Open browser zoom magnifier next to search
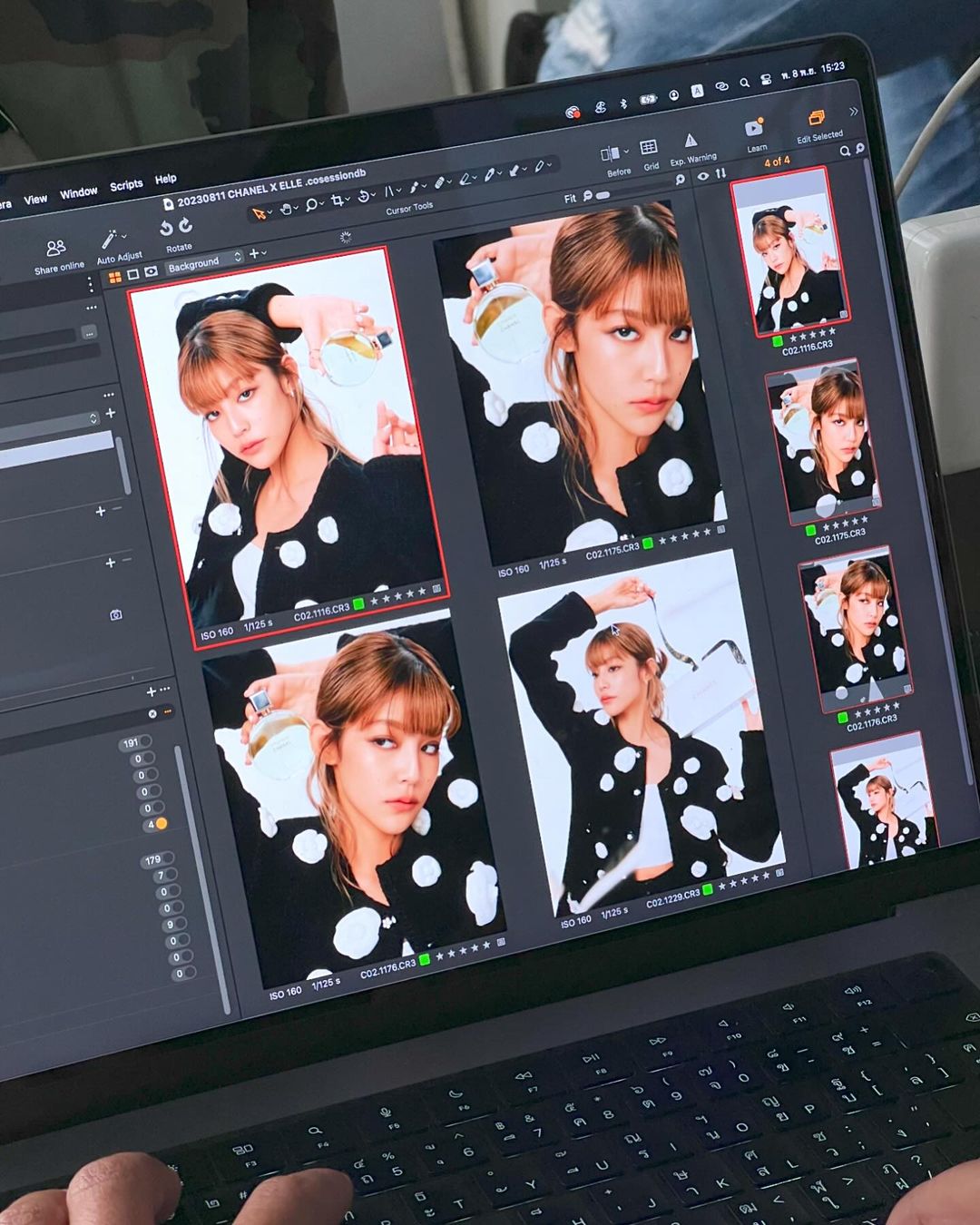Image resolution: width=980 pixels, height=1225 pixels. coord(860,148)
